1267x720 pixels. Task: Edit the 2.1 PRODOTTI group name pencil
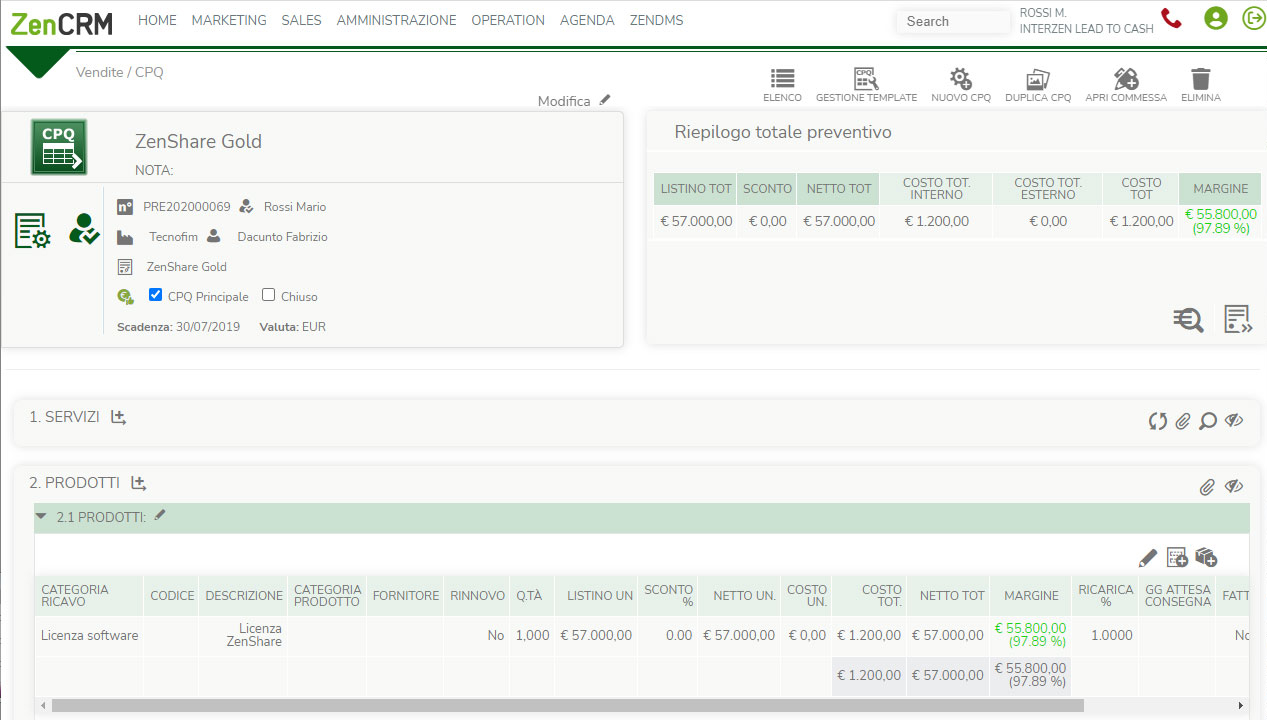pos(160,516)
